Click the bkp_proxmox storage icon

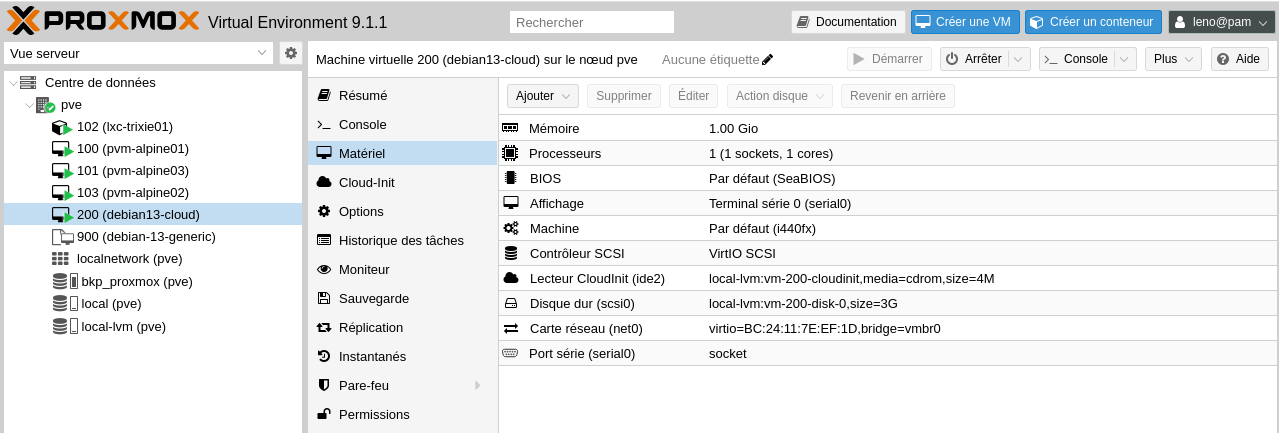(x=65, y=282)
